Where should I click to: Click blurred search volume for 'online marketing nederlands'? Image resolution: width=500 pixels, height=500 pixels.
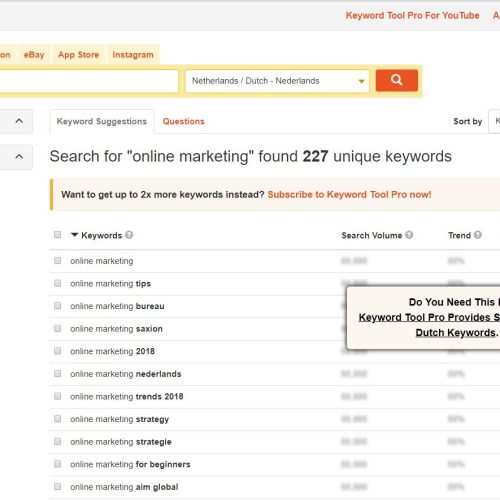(x=354, y=374)
